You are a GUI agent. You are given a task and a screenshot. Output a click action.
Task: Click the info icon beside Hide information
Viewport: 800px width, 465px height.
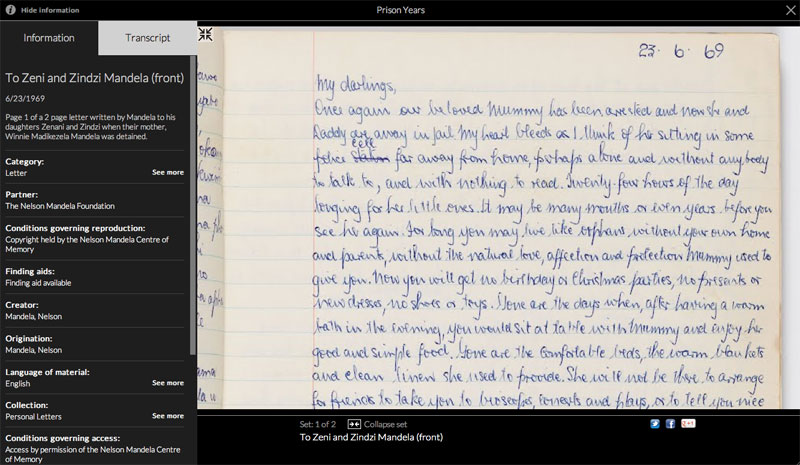[x=10, y=10]
